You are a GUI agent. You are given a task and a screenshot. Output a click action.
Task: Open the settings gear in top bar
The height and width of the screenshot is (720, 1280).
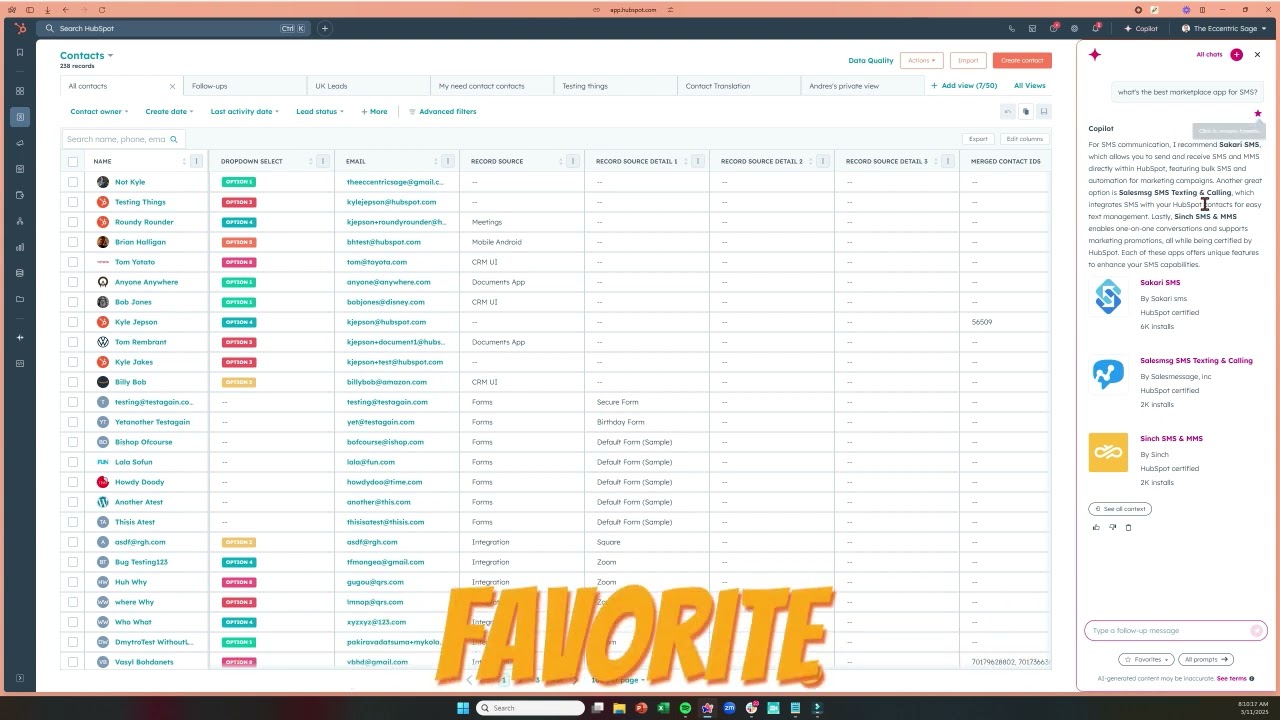click(1075, 29)
